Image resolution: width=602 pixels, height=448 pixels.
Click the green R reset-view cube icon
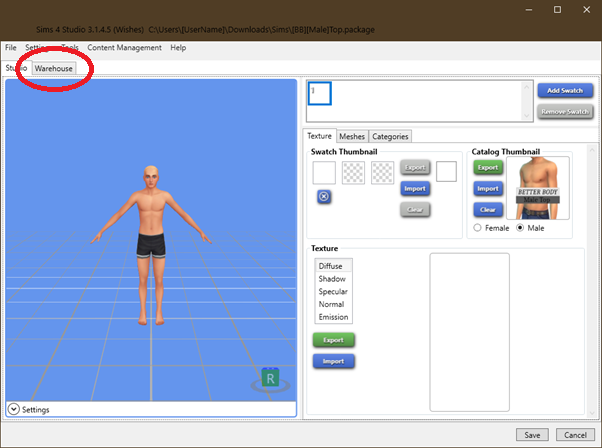[x=270, y=378]
